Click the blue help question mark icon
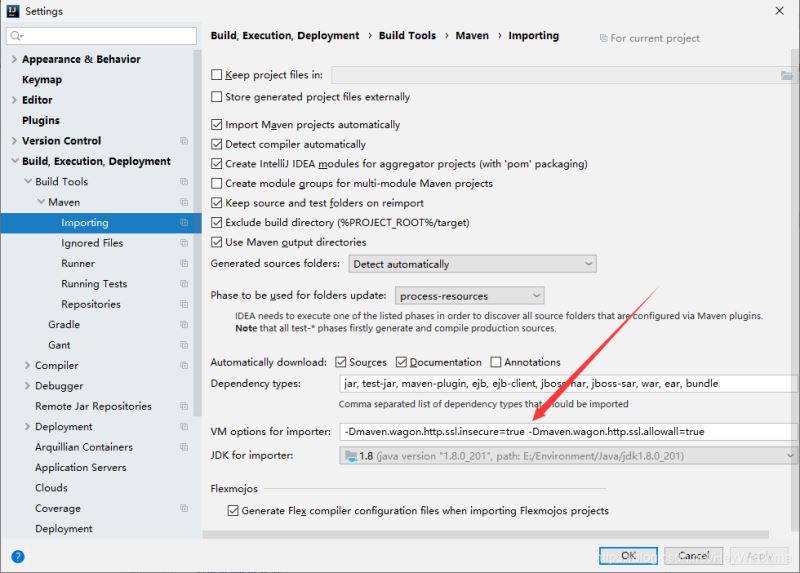The width and height of the screenshot is (800, 573). tap(18, 556)
